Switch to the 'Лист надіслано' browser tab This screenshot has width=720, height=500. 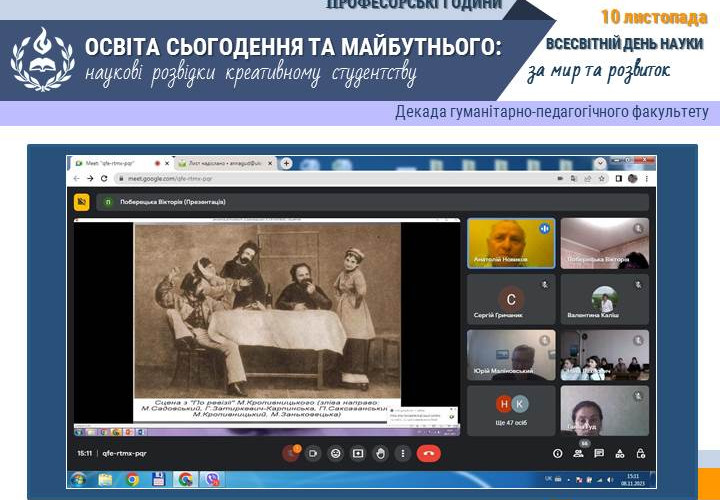click(223, 163)
